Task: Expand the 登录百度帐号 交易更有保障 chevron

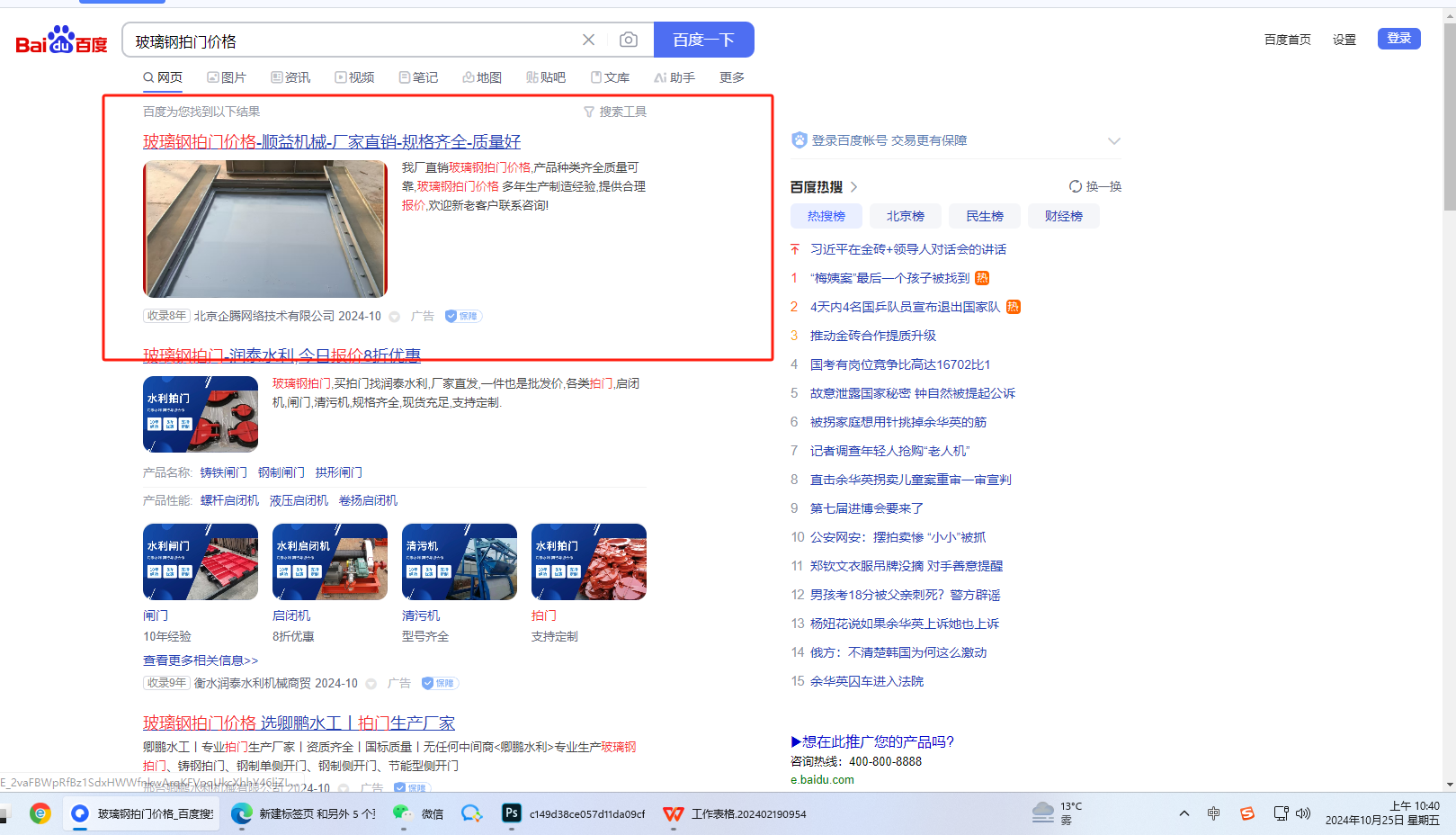Action: 1114,140
